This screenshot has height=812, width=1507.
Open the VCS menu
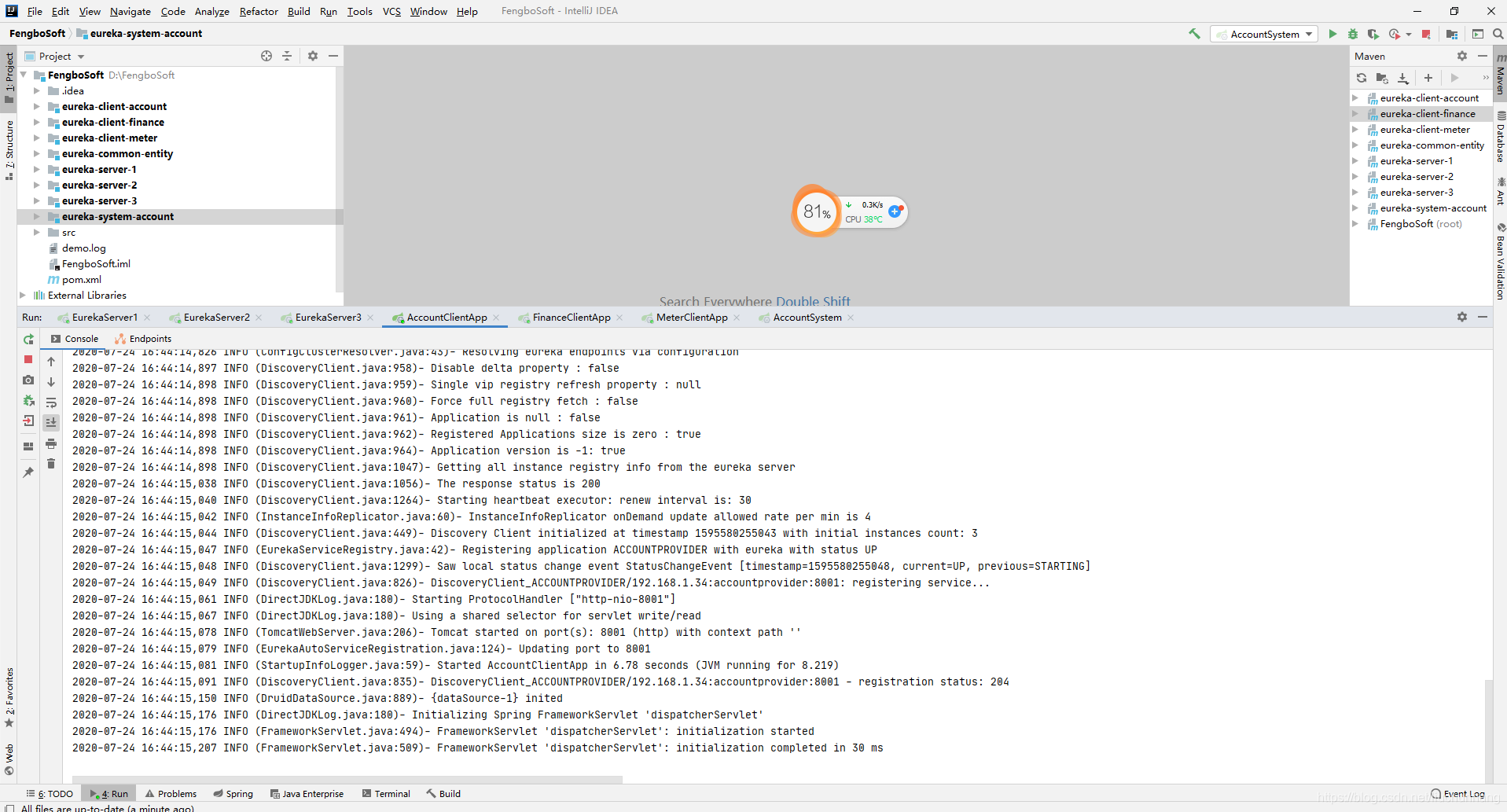(391, 11)
